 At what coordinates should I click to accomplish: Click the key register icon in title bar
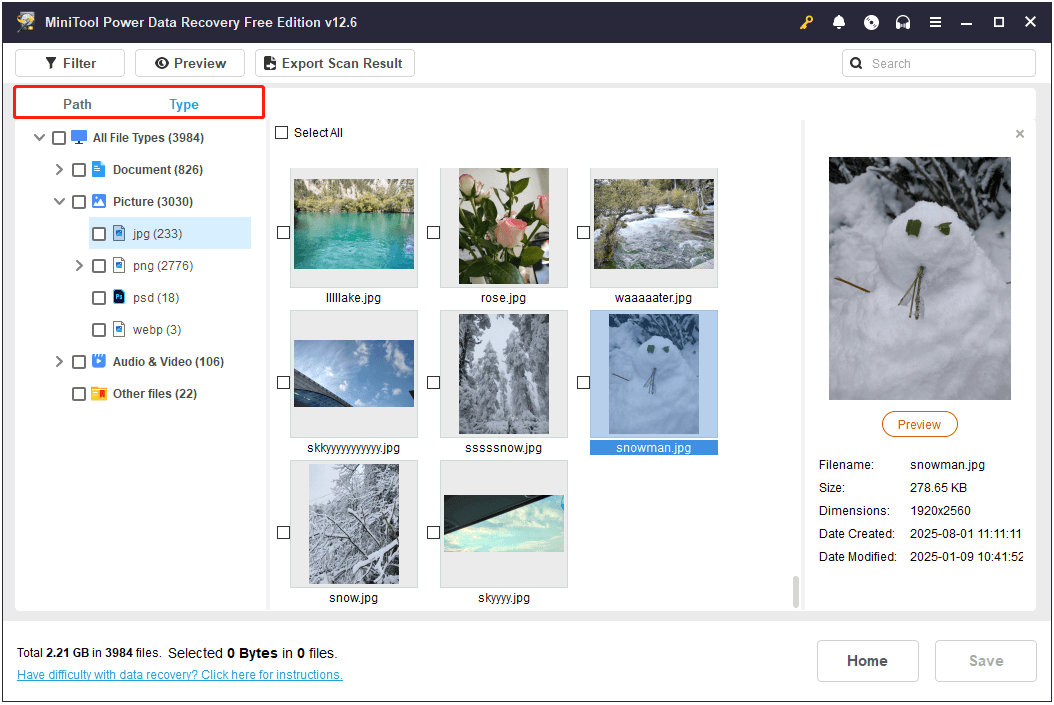(807, 22)
